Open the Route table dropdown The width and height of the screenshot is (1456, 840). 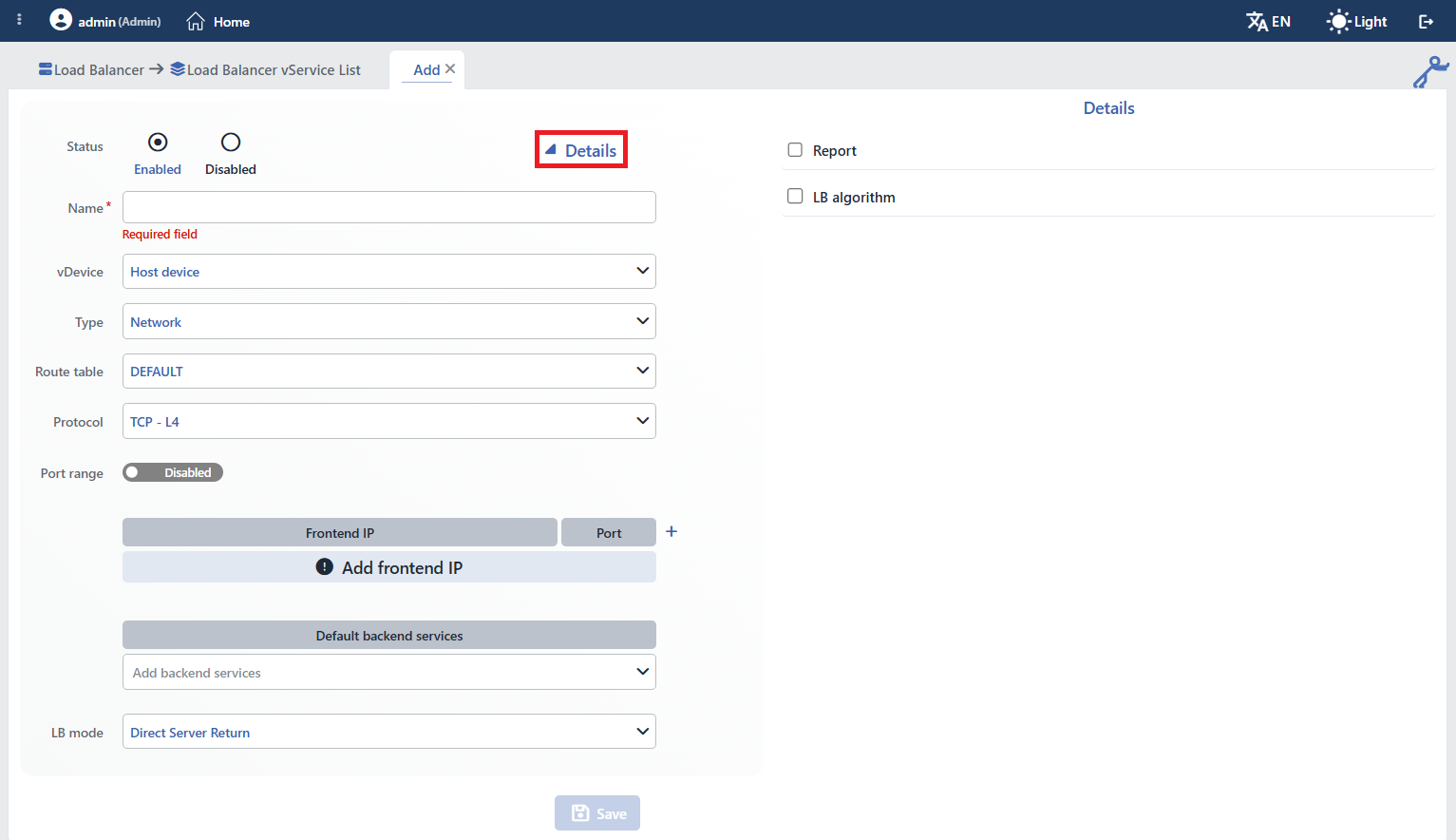[389, 371]
